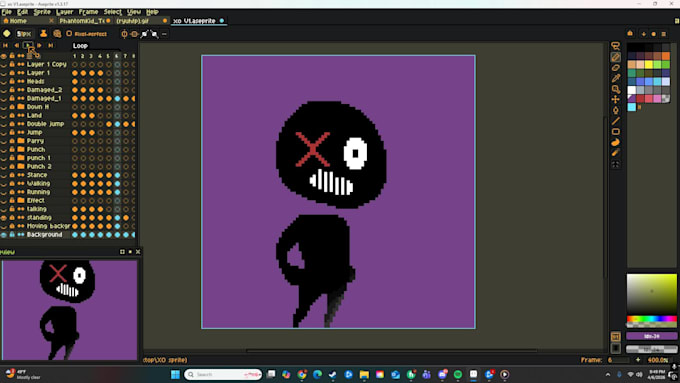This screenshot has height=383, width=680.
Task: Go to first frame button
Action: pos(5,45)
